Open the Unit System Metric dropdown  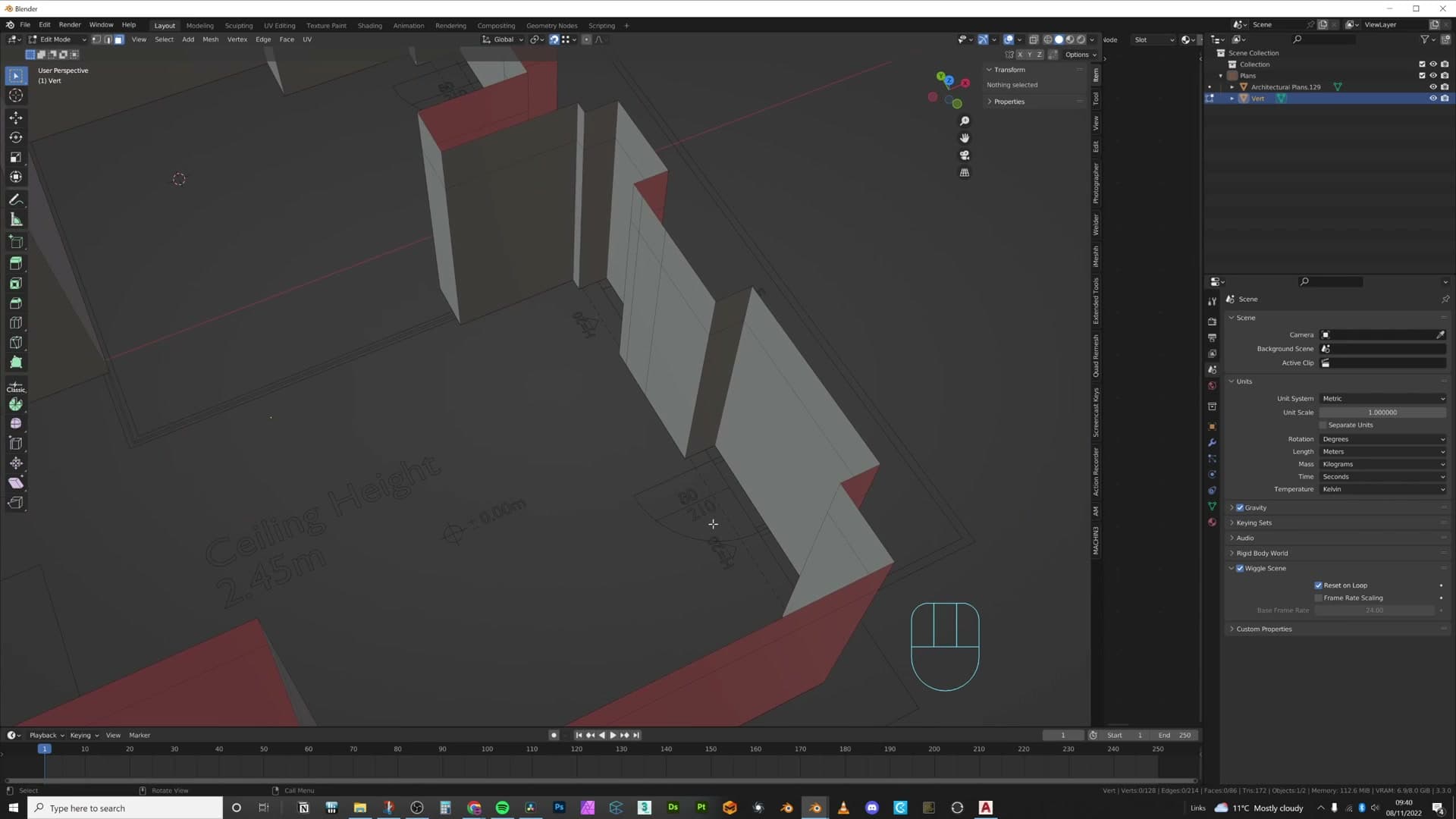pos(1382,399)
